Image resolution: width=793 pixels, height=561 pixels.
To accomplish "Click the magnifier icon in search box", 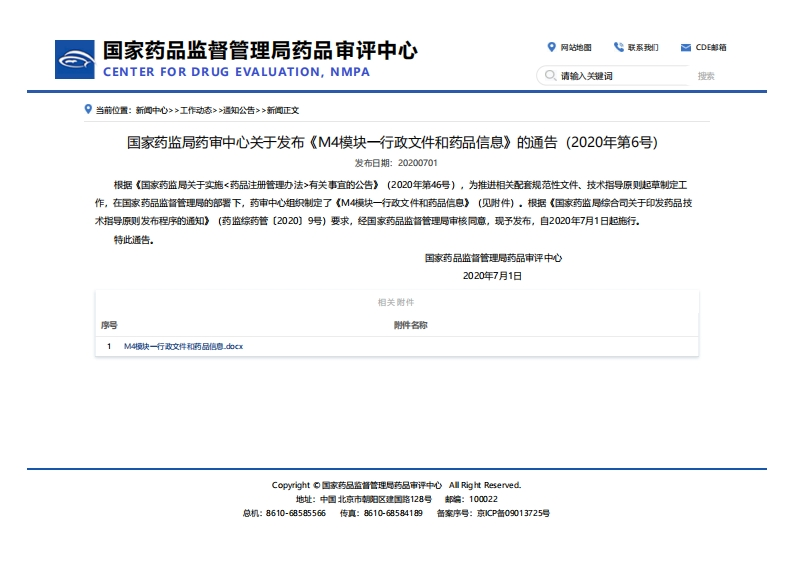I will pyautogui.click(x=549, y=76).
